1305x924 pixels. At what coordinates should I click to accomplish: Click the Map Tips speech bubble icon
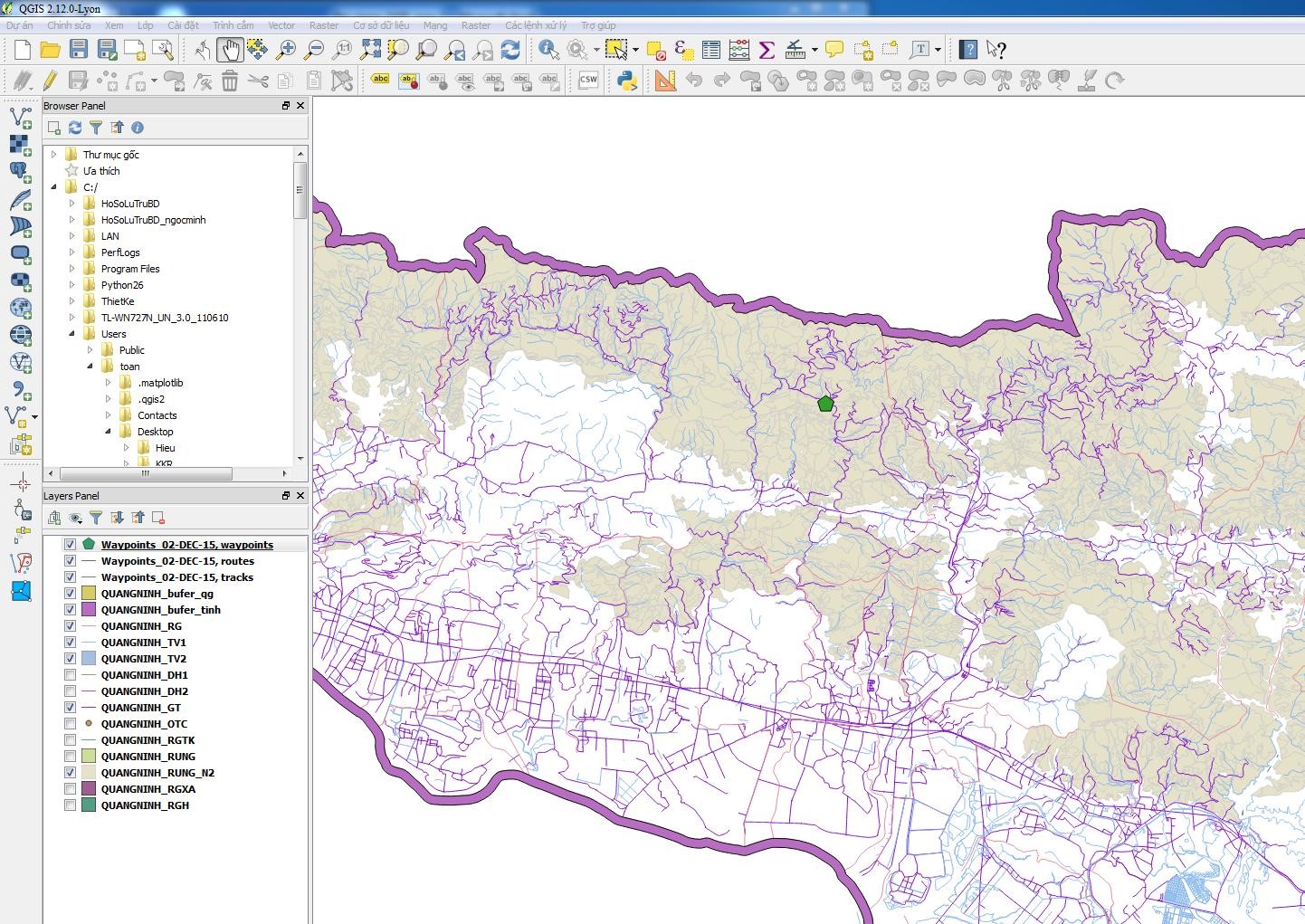click(x=834, y=50)
